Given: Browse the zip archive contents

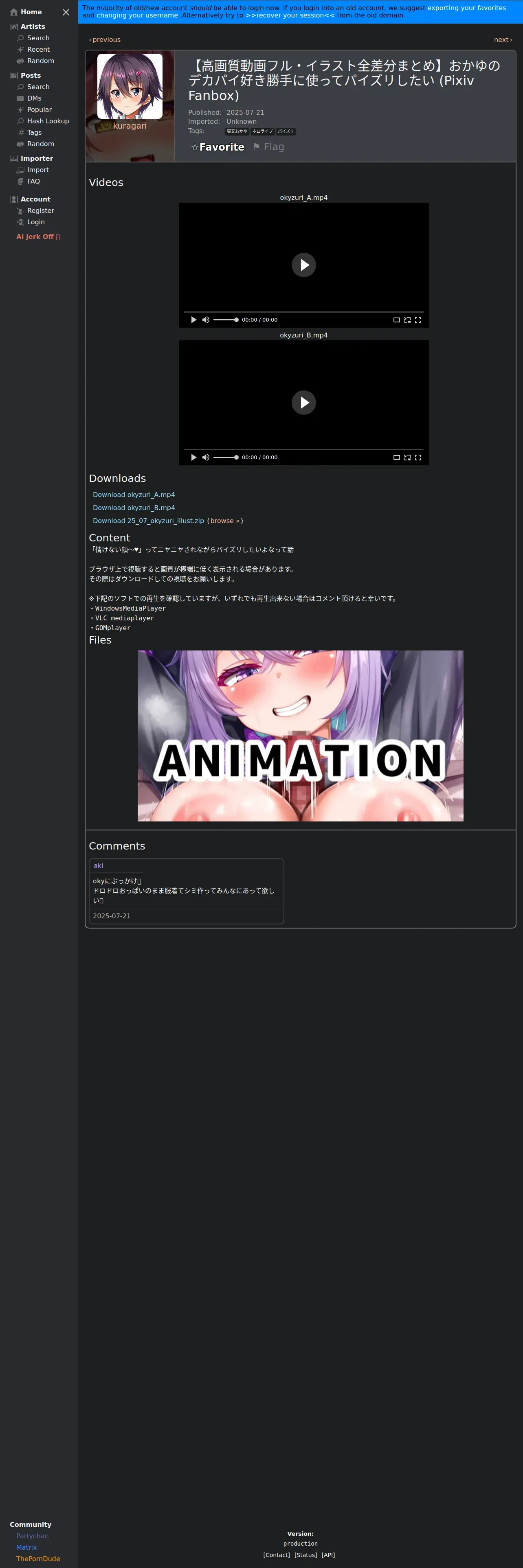Looking at the screenshot, I should click(225, 521).
